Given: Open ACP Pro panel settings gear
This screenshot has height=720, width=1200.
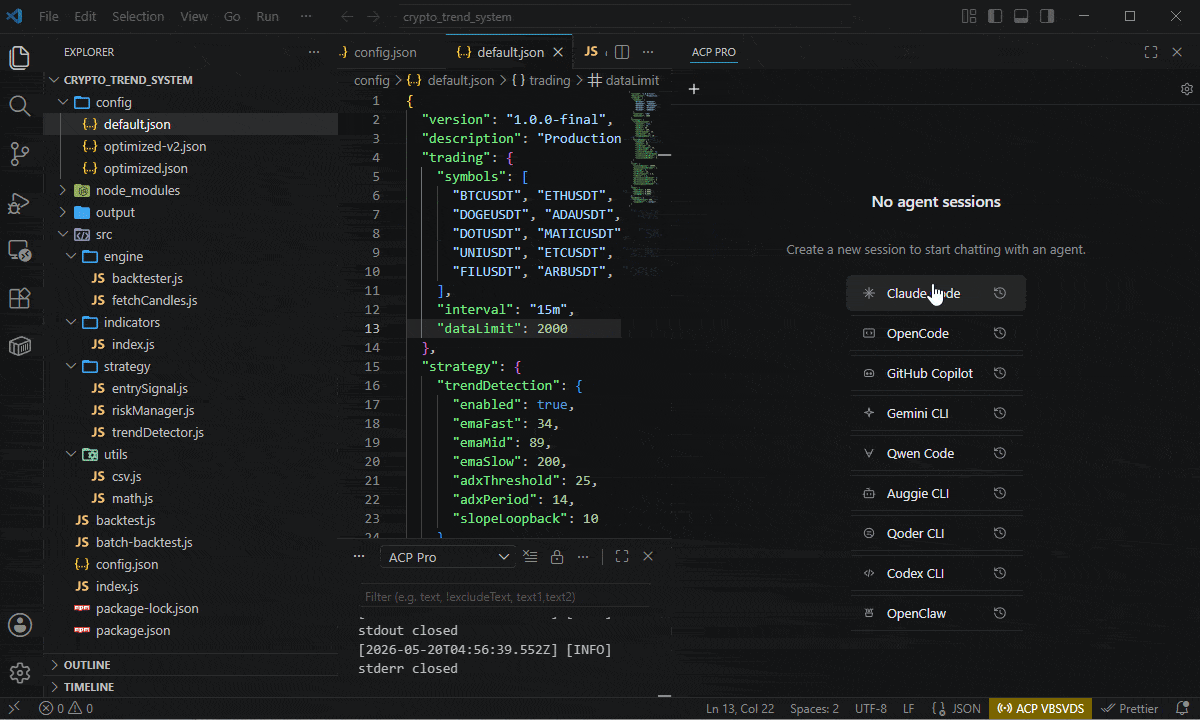Looking at the screenshot, I should tap(1187, 89).
